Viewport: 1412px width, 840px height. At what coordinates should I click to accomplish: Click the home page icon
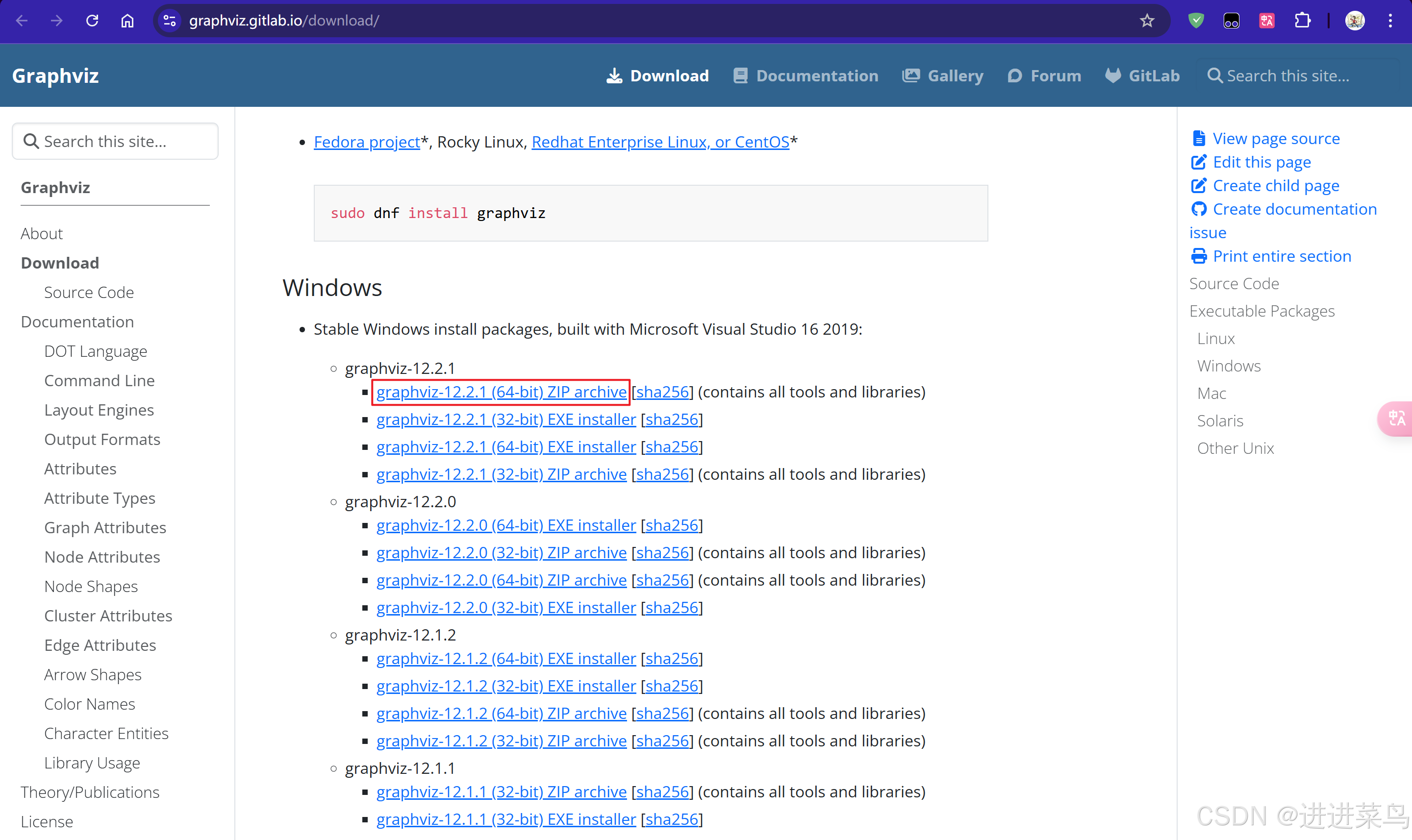pyautogui.click(x=127, y=21)
